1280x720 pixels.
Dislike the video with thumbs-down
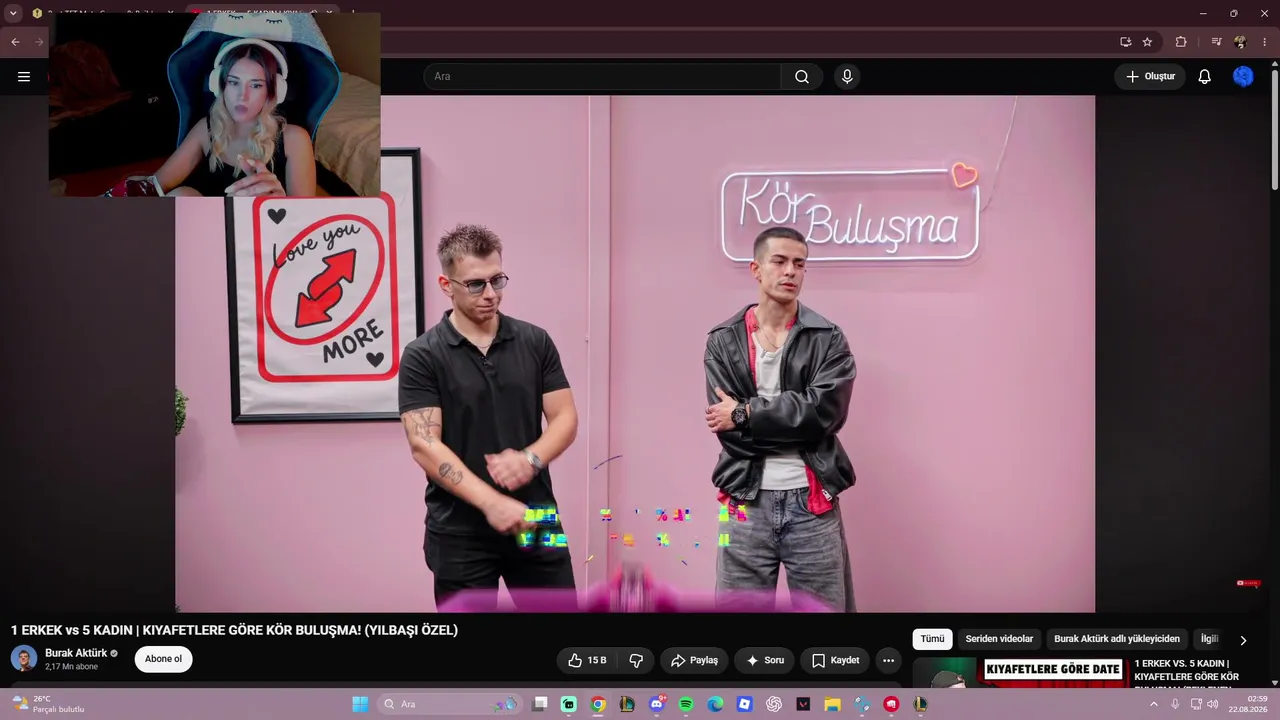(x=636, y=660)
